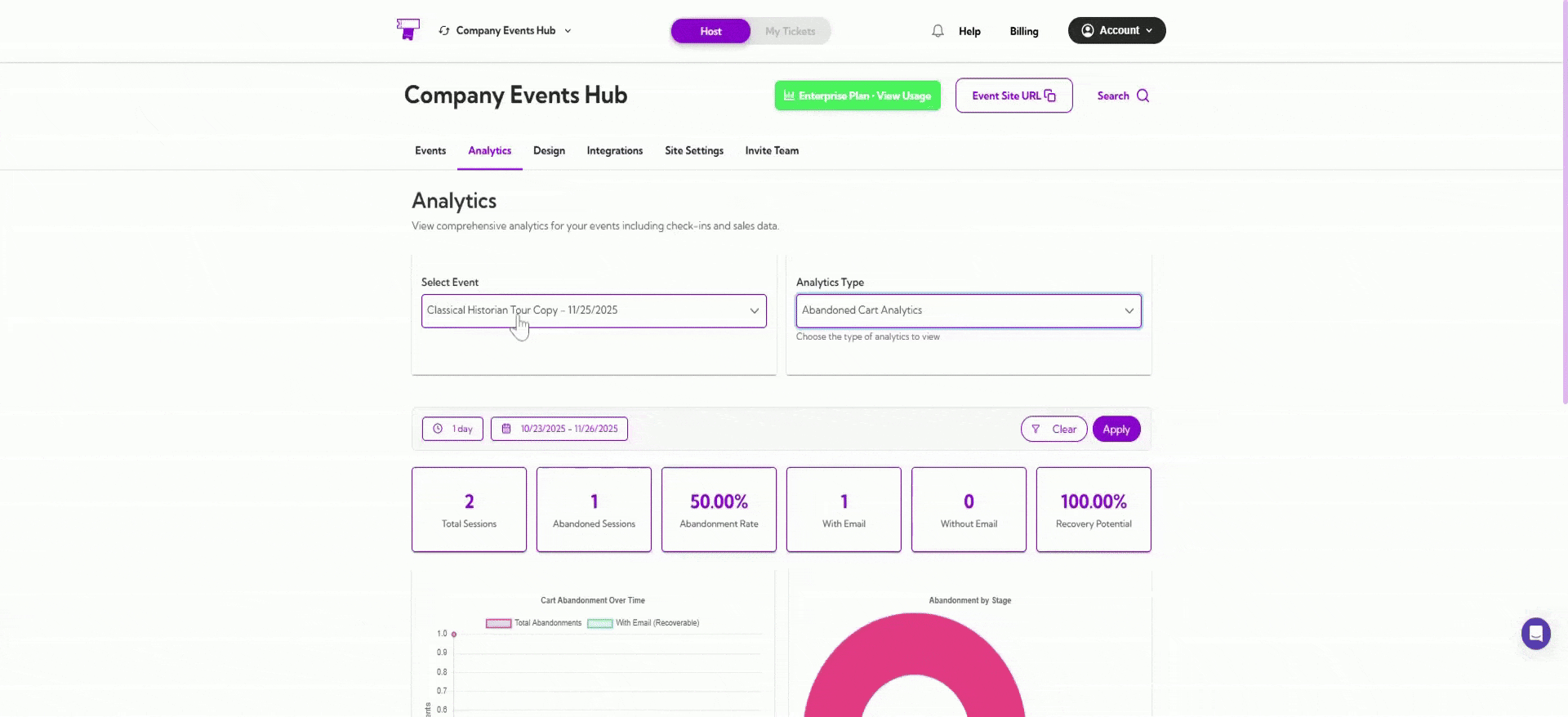Screen dimensions: 1568x717
Task: Go to Billing page
Action: (x=1024, y=31)
